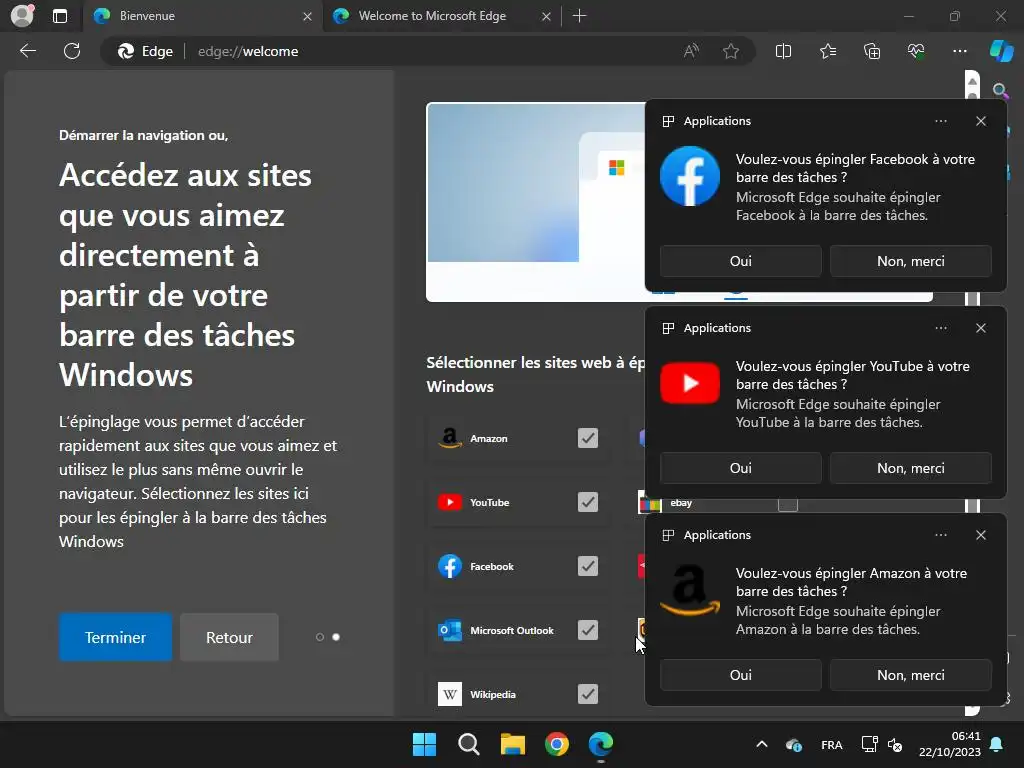Select the second page indicator dot
This screenshot has width=1024, height=768.
tap(336, 637)
